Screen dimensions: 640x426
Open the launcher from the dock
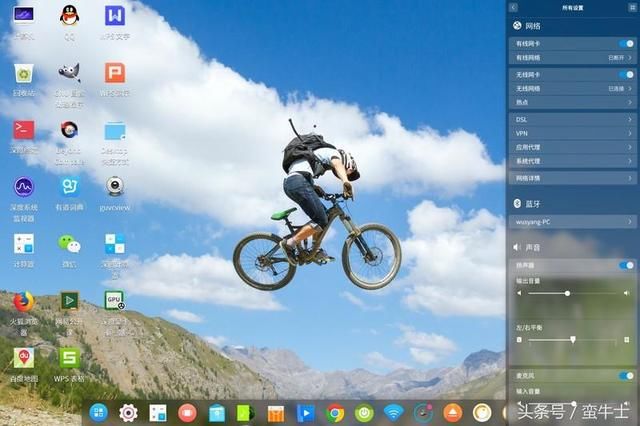[98, 413]
